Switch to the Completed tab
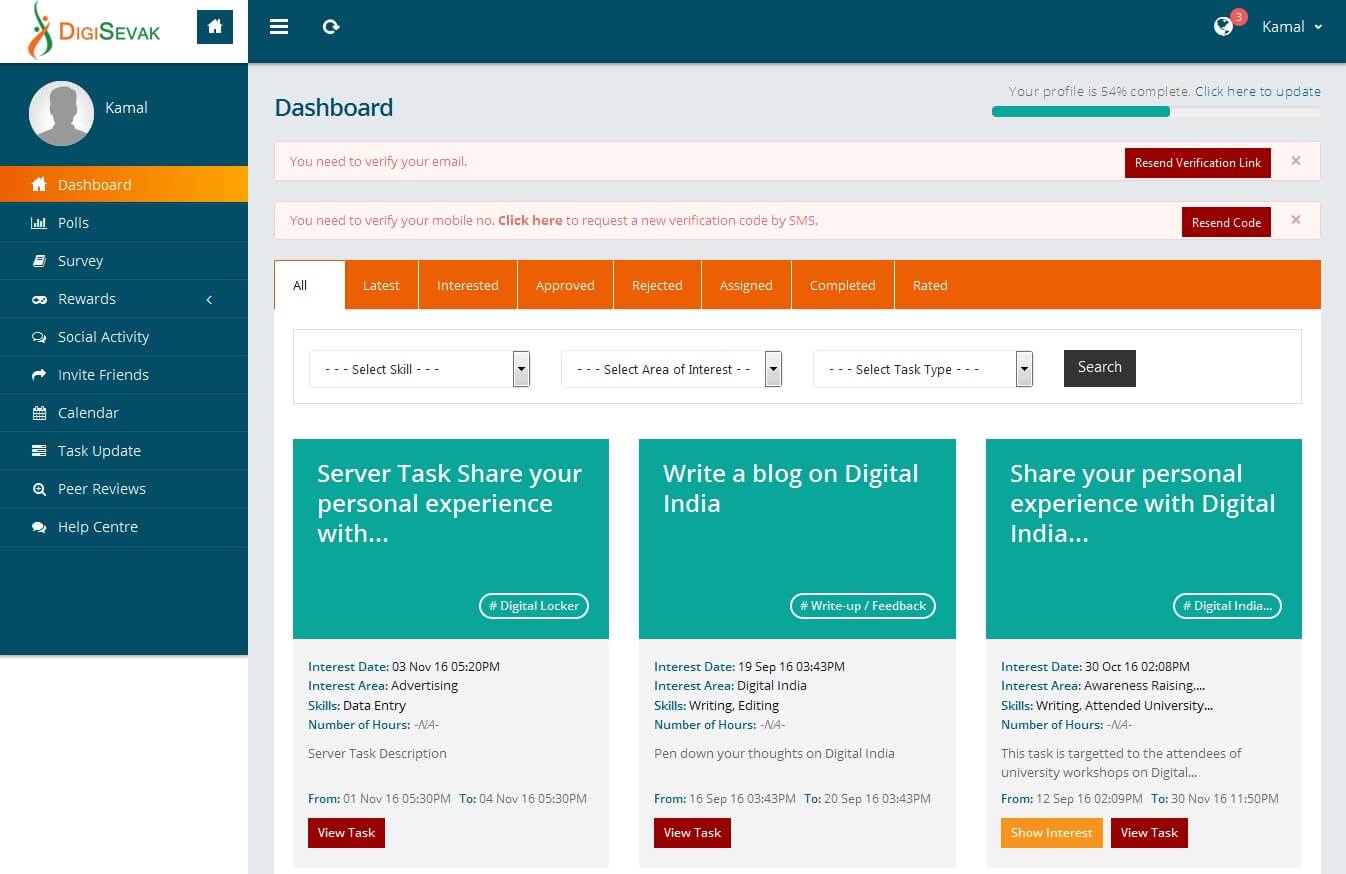Viewport: 1346px width, 874px height. (x=842, y=285)
